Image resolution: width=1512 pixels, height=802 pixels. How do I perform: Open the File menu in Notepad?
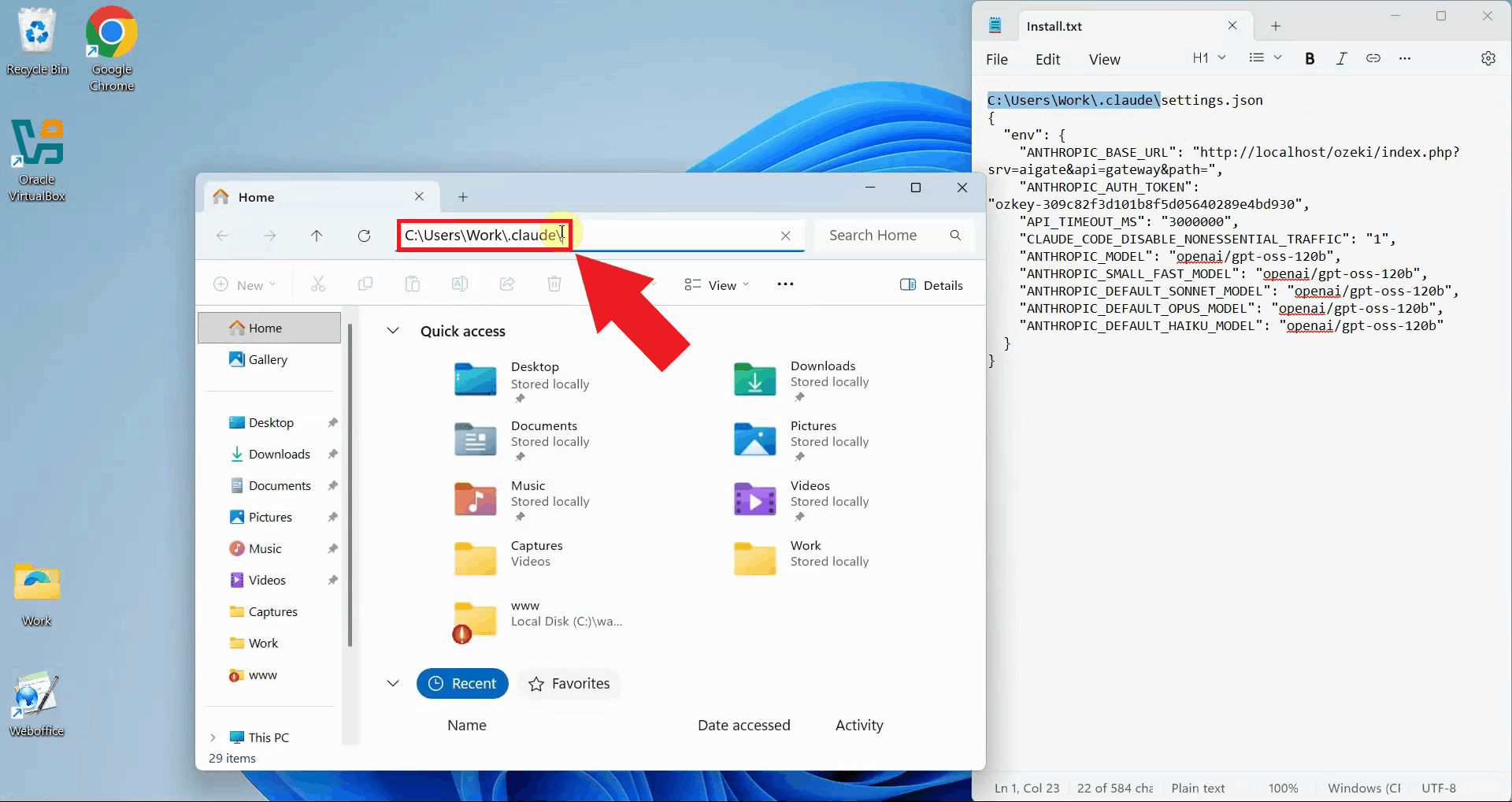(x=996, y=60)
